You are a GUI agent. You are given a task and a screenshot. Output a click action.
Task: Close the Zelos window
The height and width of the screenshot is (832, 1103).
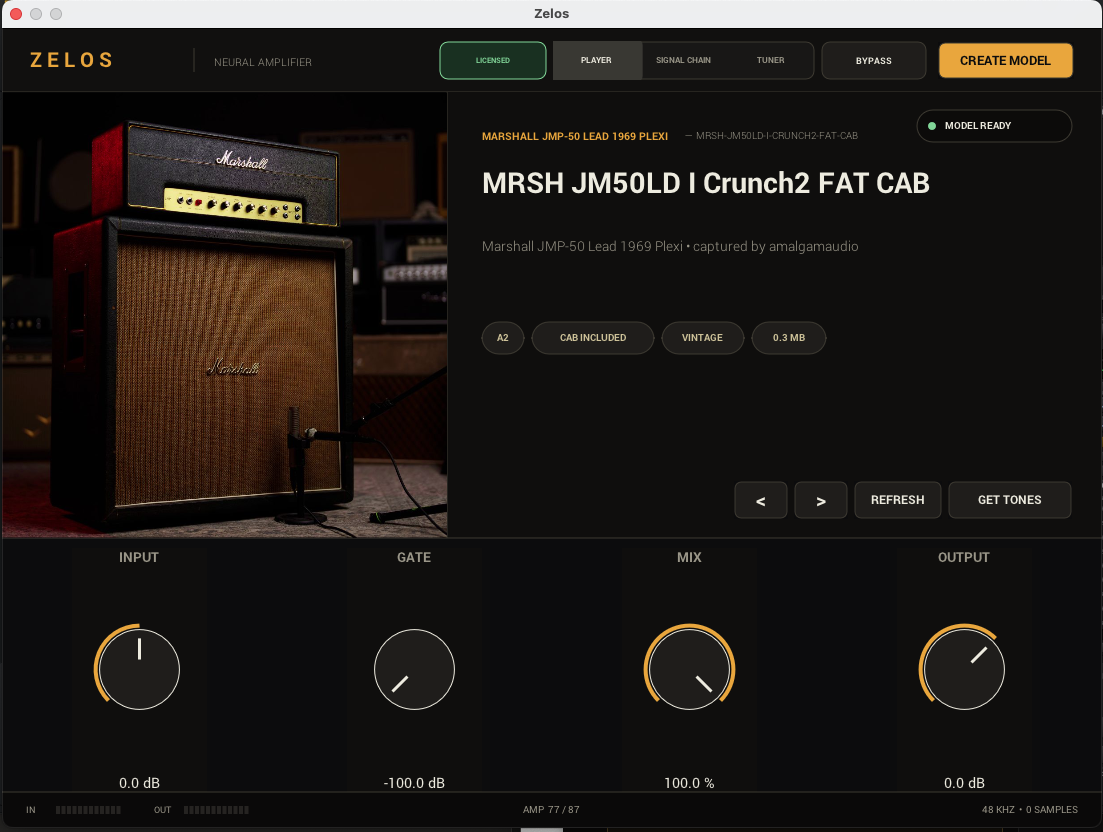pos(15,14)
